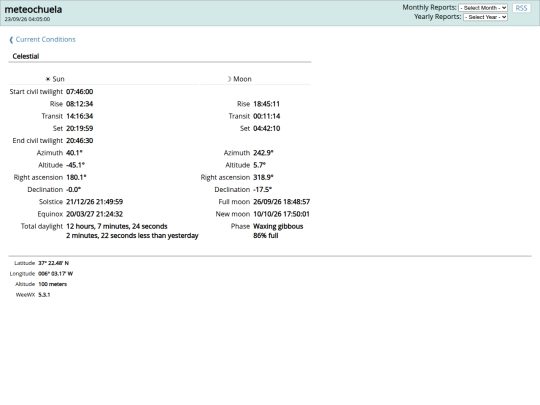Click the crescent Moon icon in Moon header

[x=229, y=79]
